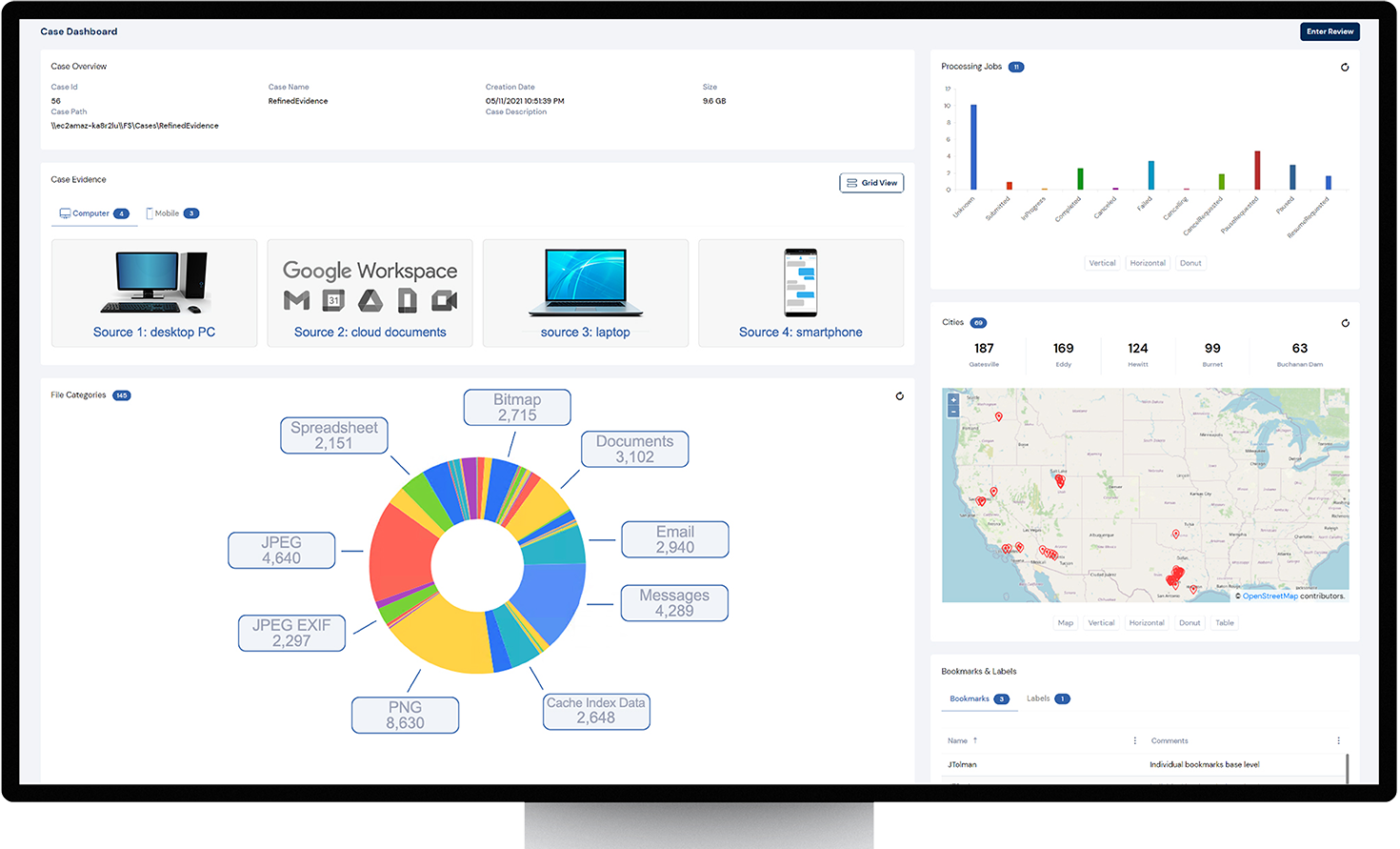The image size is (1400, 849).
Task: Refresh the File Categories chart
Action: tap(899, 395)
